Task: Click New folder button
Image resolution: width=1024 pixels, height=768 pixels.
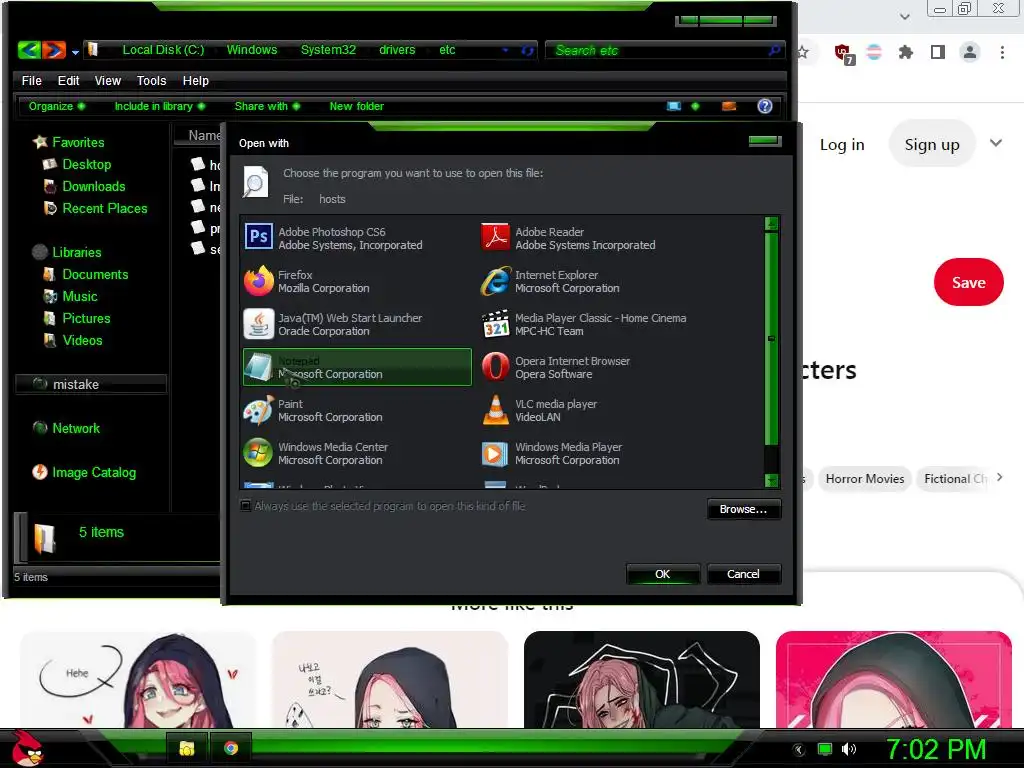Action: click(357, 106)
